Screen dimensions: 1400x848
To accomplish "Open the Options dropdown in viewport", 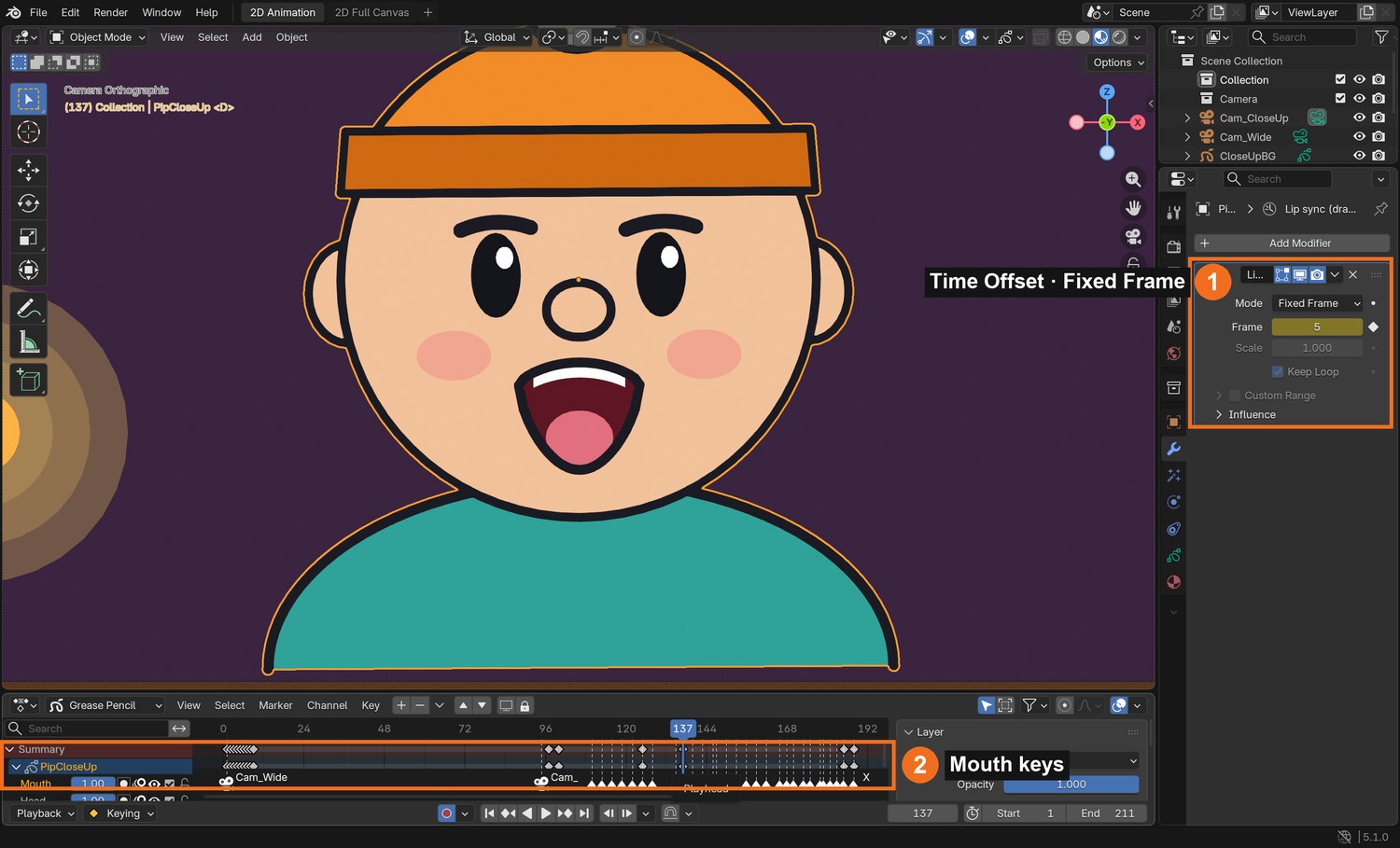I will (x=1118, y=63).
